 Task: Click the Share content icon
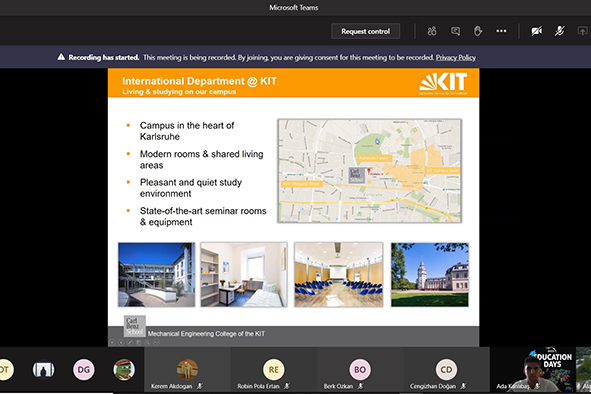coord(583,31)
